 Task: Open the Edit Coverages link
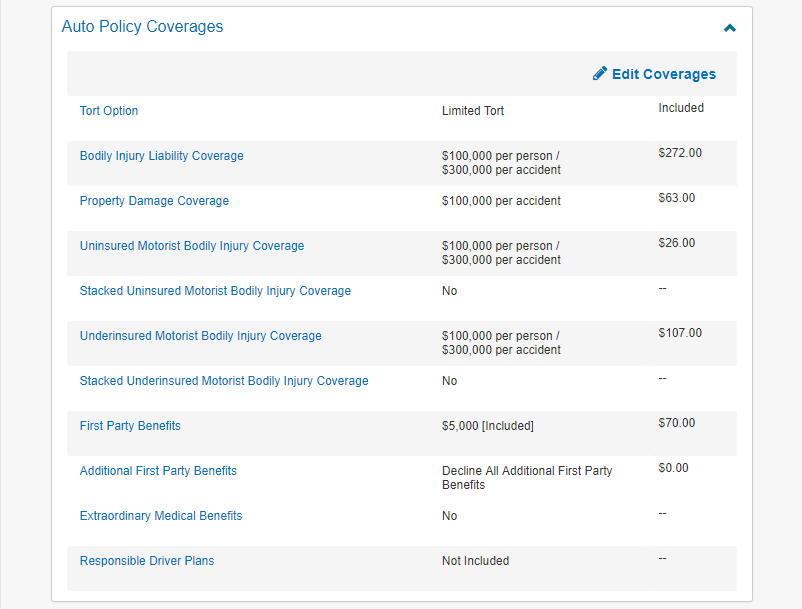[663, 74]
